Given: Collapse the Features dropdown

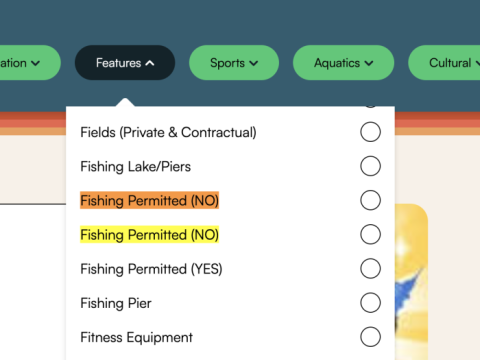Looking at the screenshot, I should [x=125, y=63].
